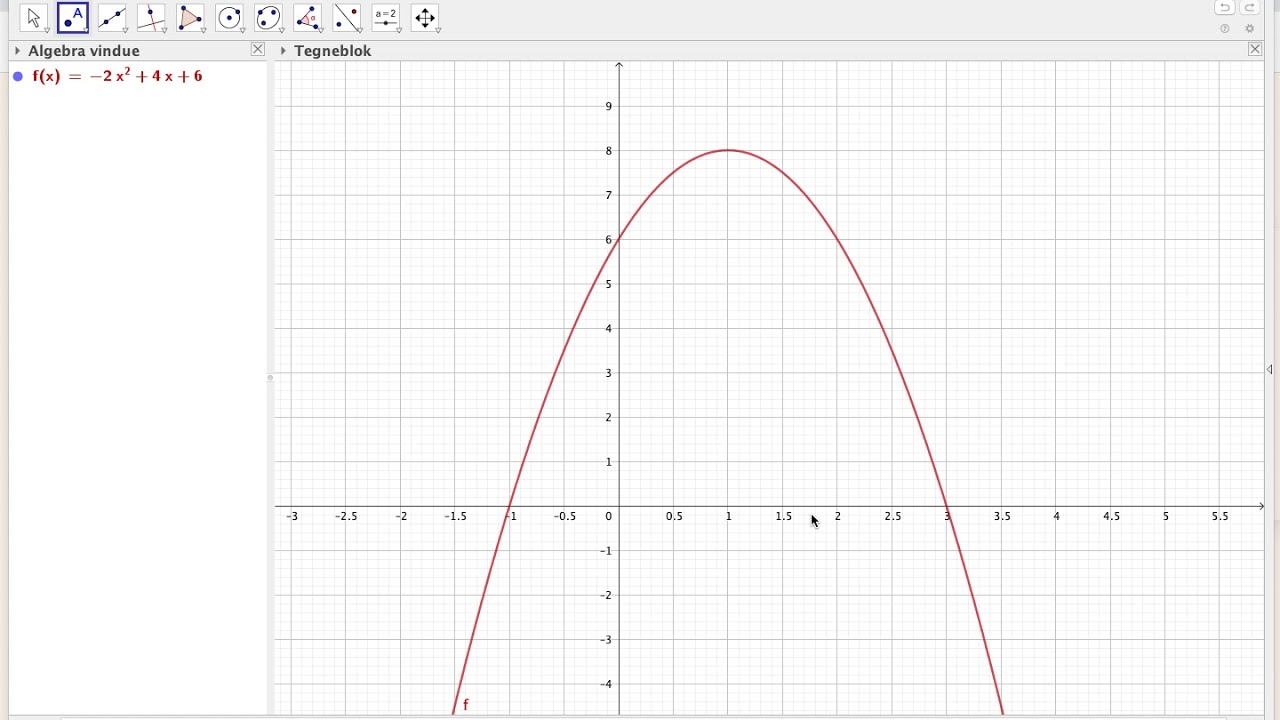Select f(x) = −2x² + 4x + 6 entry
1280x720 pixels.
117,76
